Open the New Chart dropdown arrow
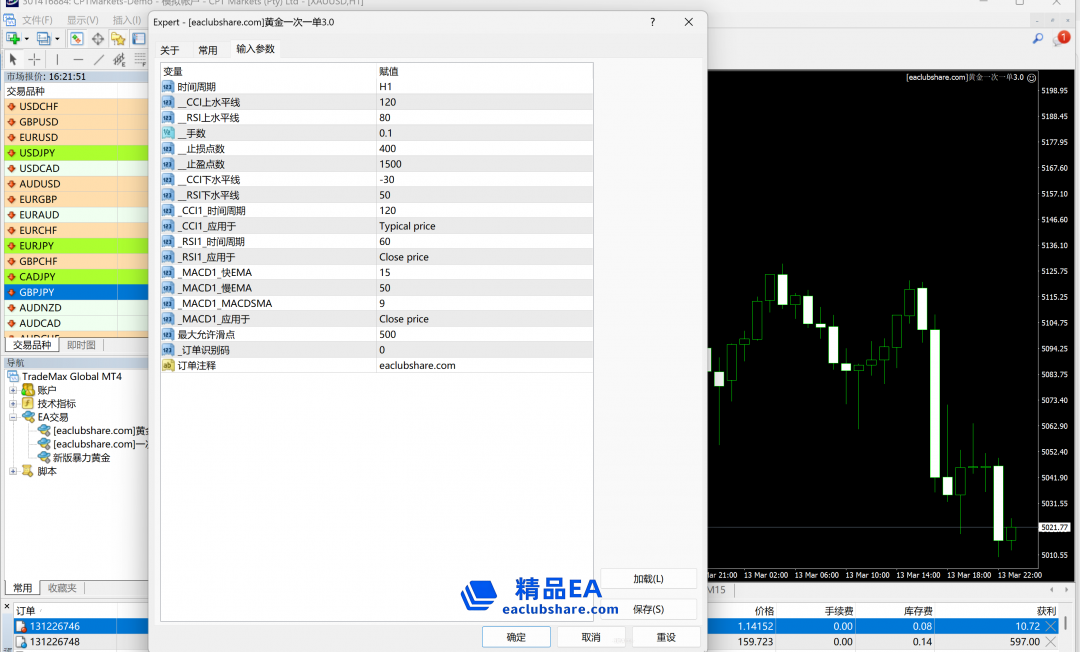The width and height of the screenshot is (1080, 652). (27, 39)
